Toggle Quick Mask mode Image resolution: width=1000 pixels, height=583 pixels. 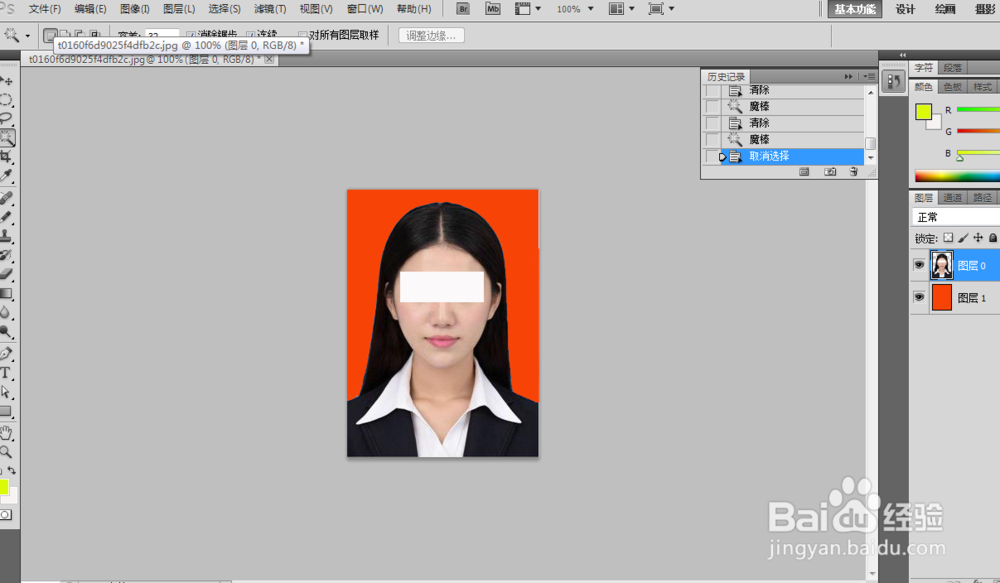[x=6, y=515]
